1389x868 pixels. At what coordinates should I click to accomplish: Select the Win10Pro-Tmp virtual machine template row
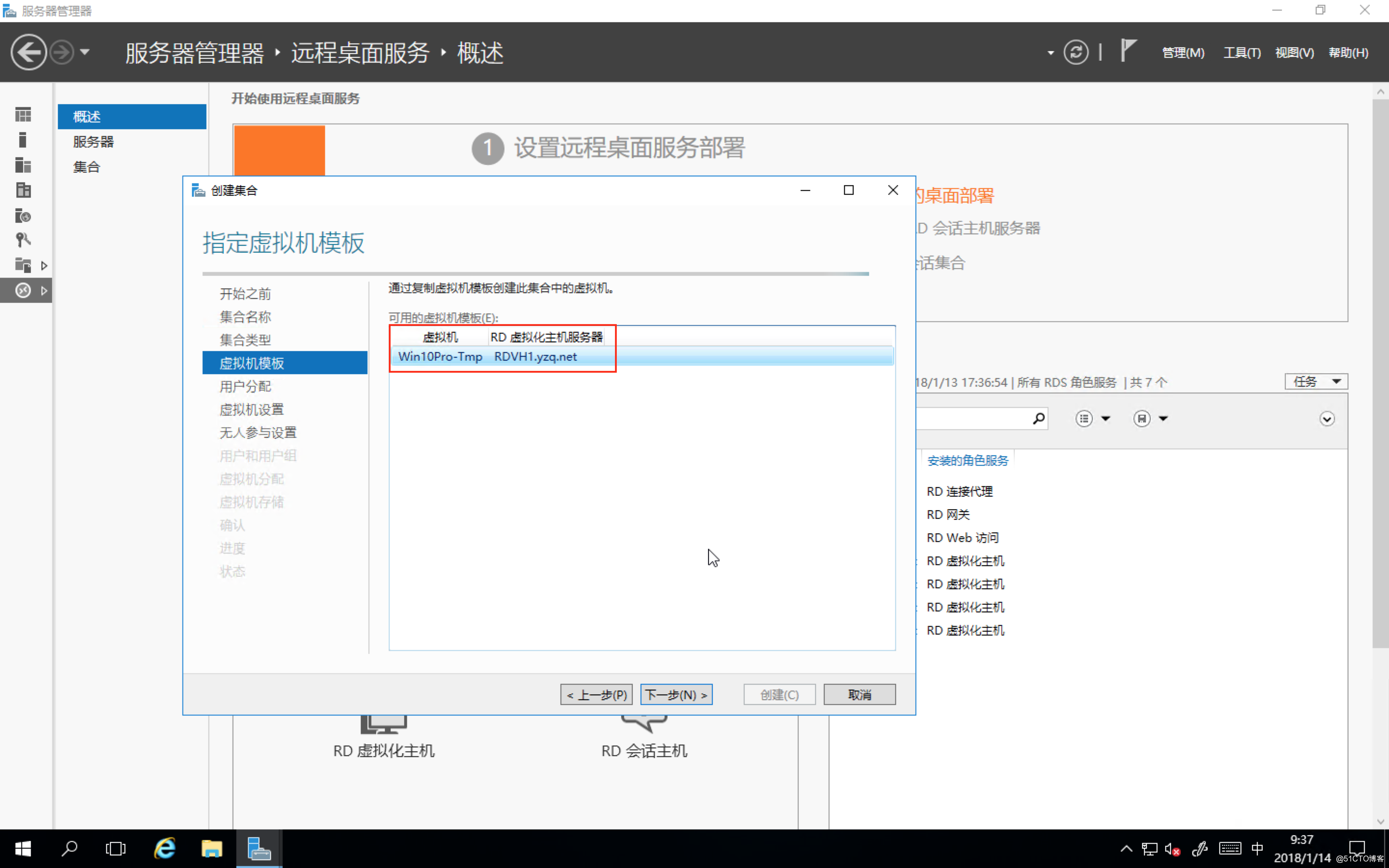(x=642, y=356)
